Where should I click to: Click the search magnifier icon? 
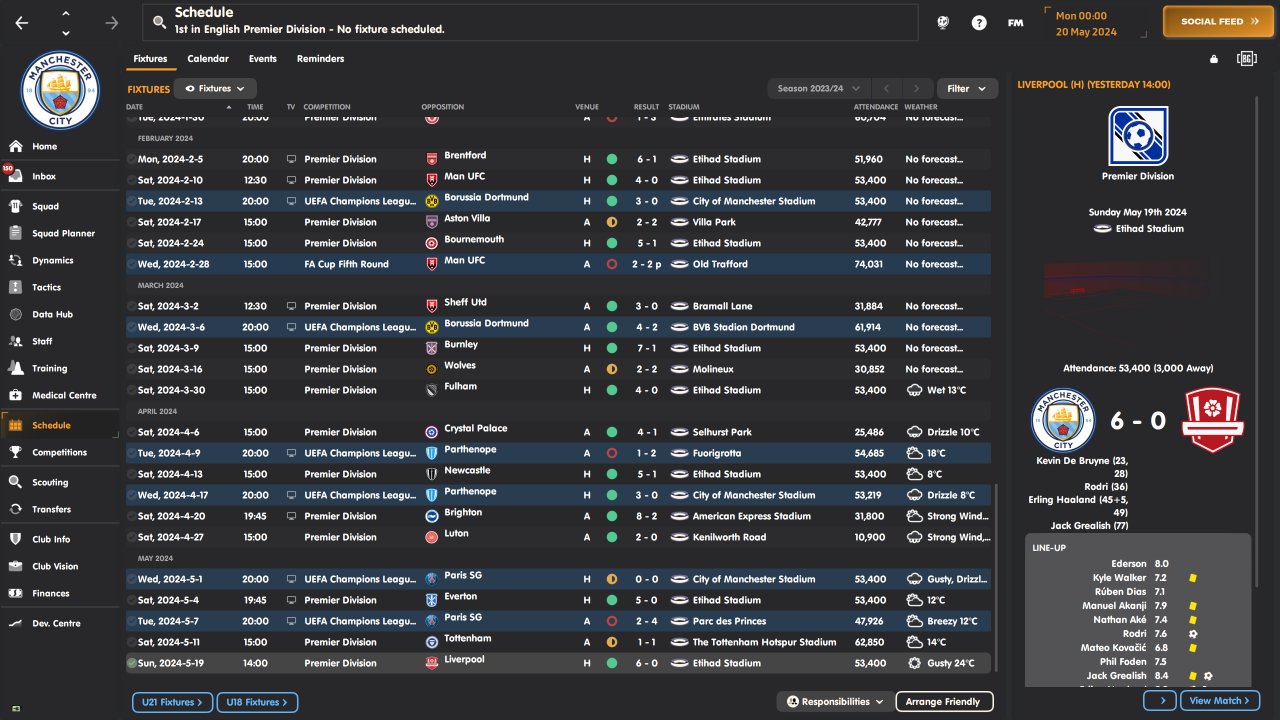(x=160, y=22)
